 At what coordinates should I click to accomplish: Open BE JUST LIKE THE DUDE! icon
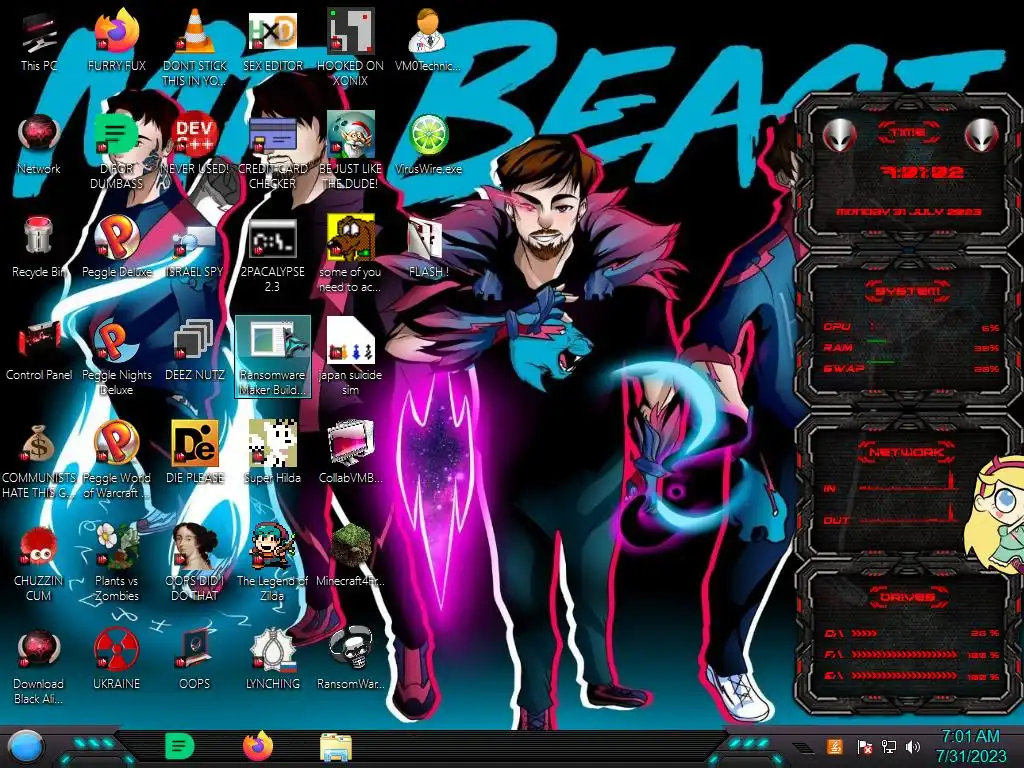click(350, 151)
